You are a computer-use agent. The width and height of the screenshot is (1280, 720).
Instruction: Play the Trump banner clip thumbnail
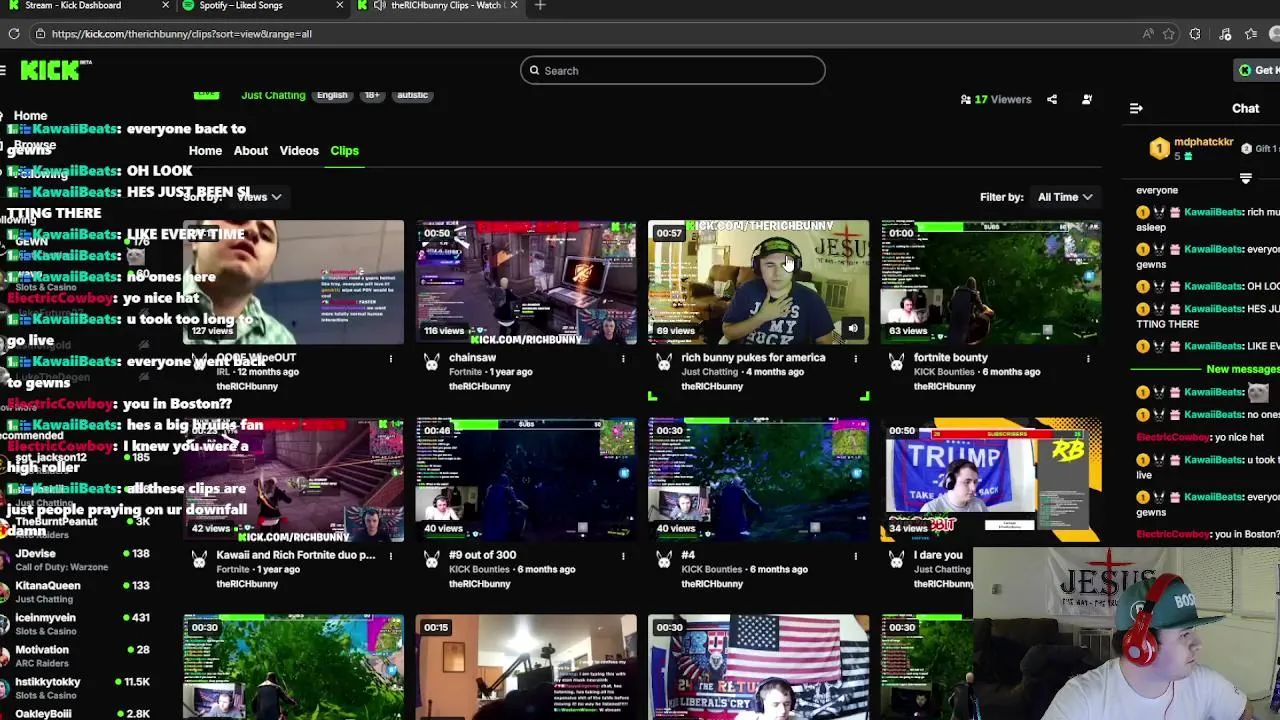[991, 480]
